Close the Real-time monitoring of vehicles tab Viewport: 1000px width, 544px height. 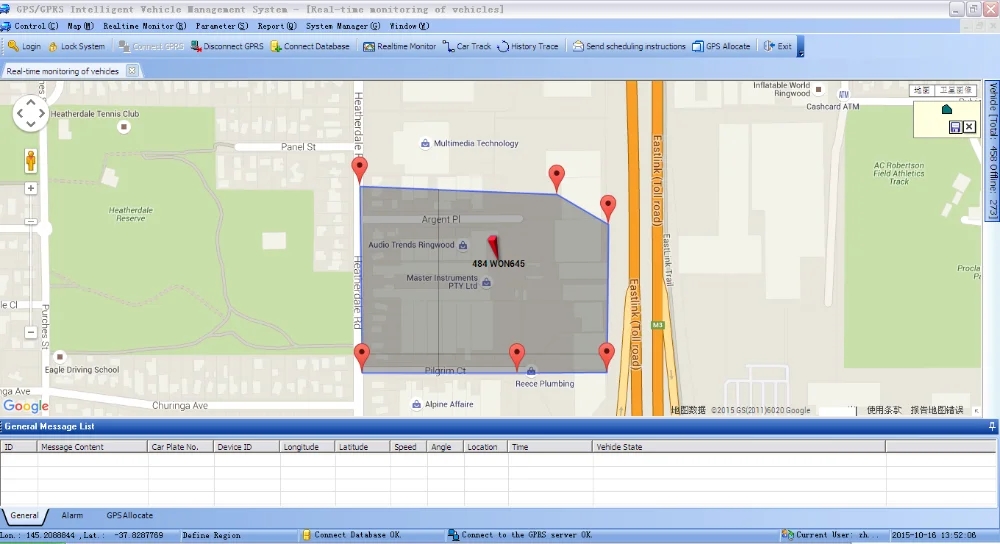pyautogui.click(x=132, y=71)
